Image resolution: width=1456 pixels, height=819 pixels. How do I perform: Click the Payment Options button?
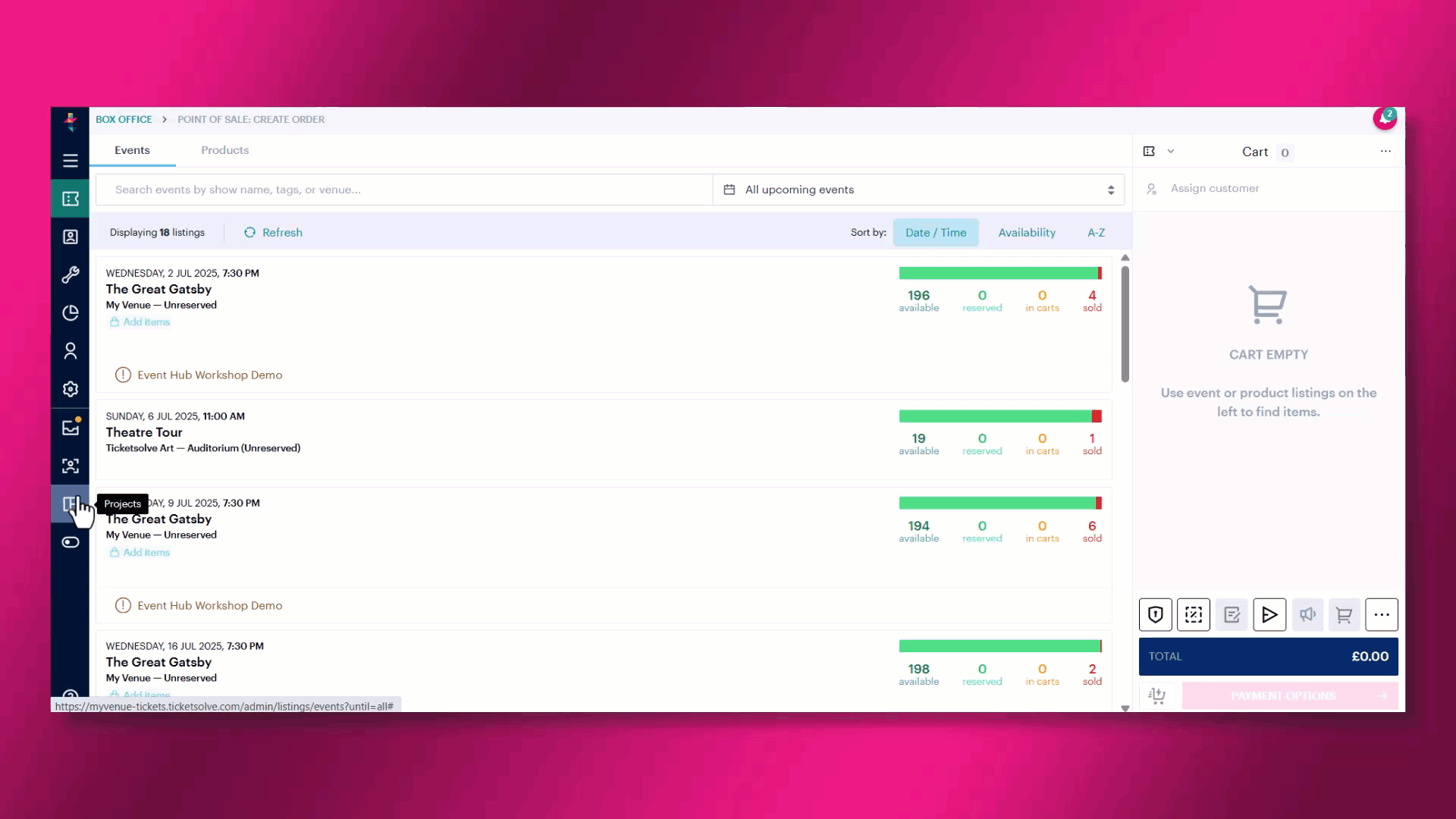1290,695
